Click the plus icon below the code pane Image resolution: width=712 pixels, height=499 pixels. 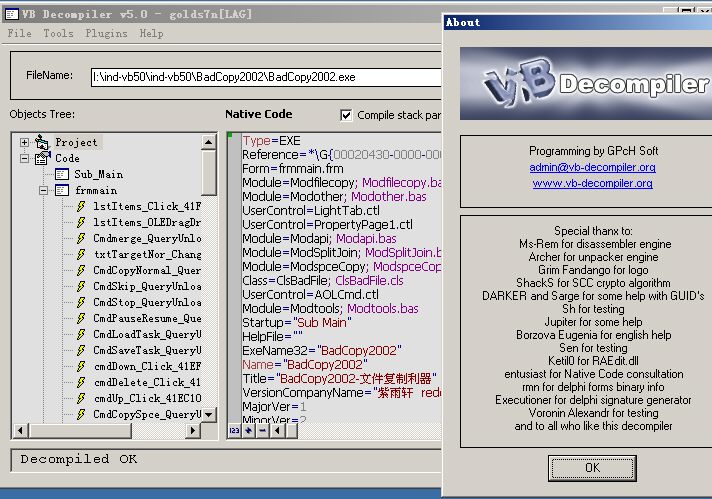[248, 430]
